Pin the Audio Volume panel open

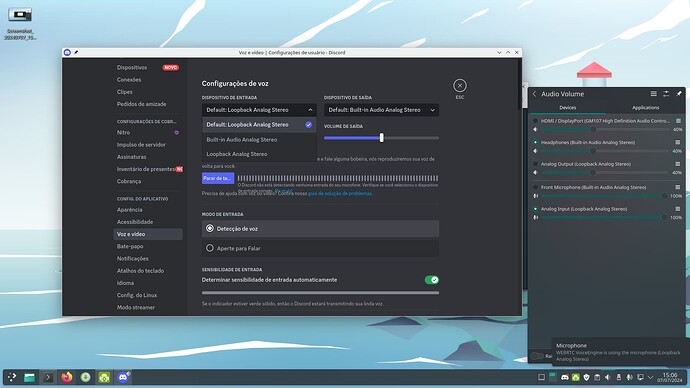(x=679, y=94)
